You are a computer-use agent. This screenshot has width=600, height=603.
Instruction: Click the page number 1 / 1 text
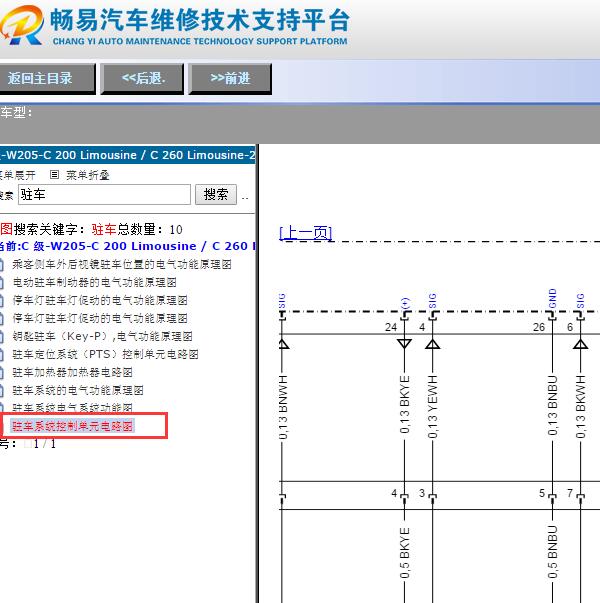coord(45,444)
